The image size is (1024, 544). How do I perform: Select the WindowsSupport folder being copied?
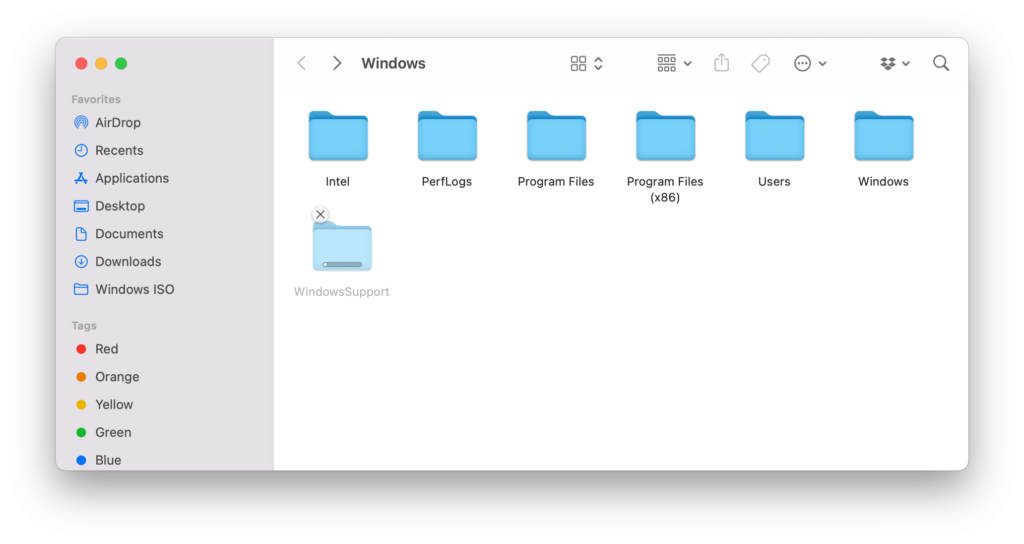[x=342, y=247]
